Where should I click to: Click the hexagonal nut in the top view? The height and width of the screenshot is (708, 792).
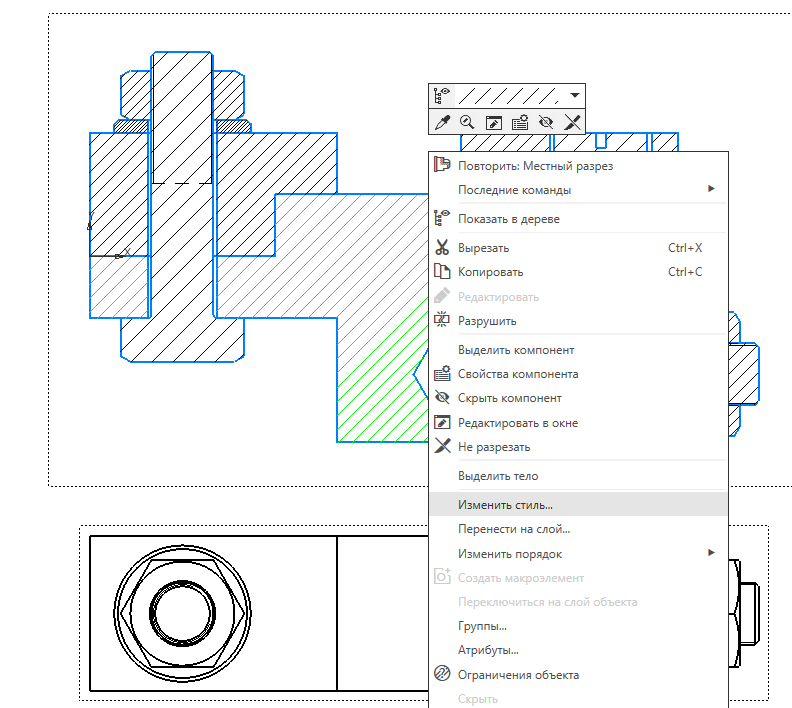pyautogui.click(x=182, y=613)
